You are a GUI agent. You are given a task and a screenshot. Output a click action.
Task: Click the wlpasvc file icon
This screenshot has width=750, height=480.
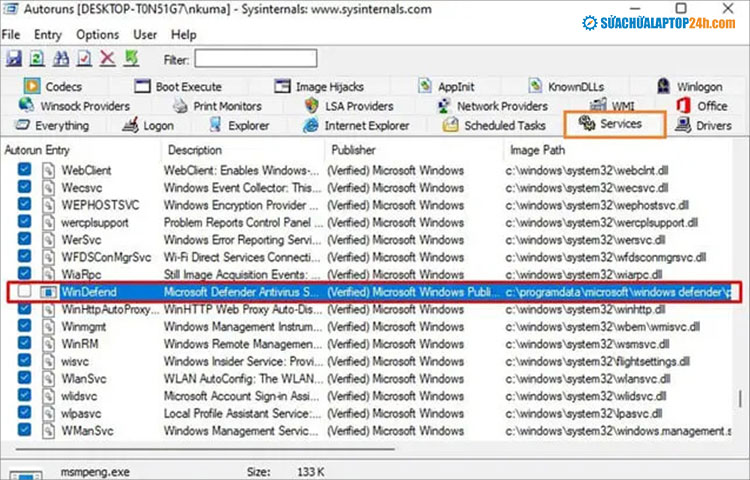[x=48, y=414]
